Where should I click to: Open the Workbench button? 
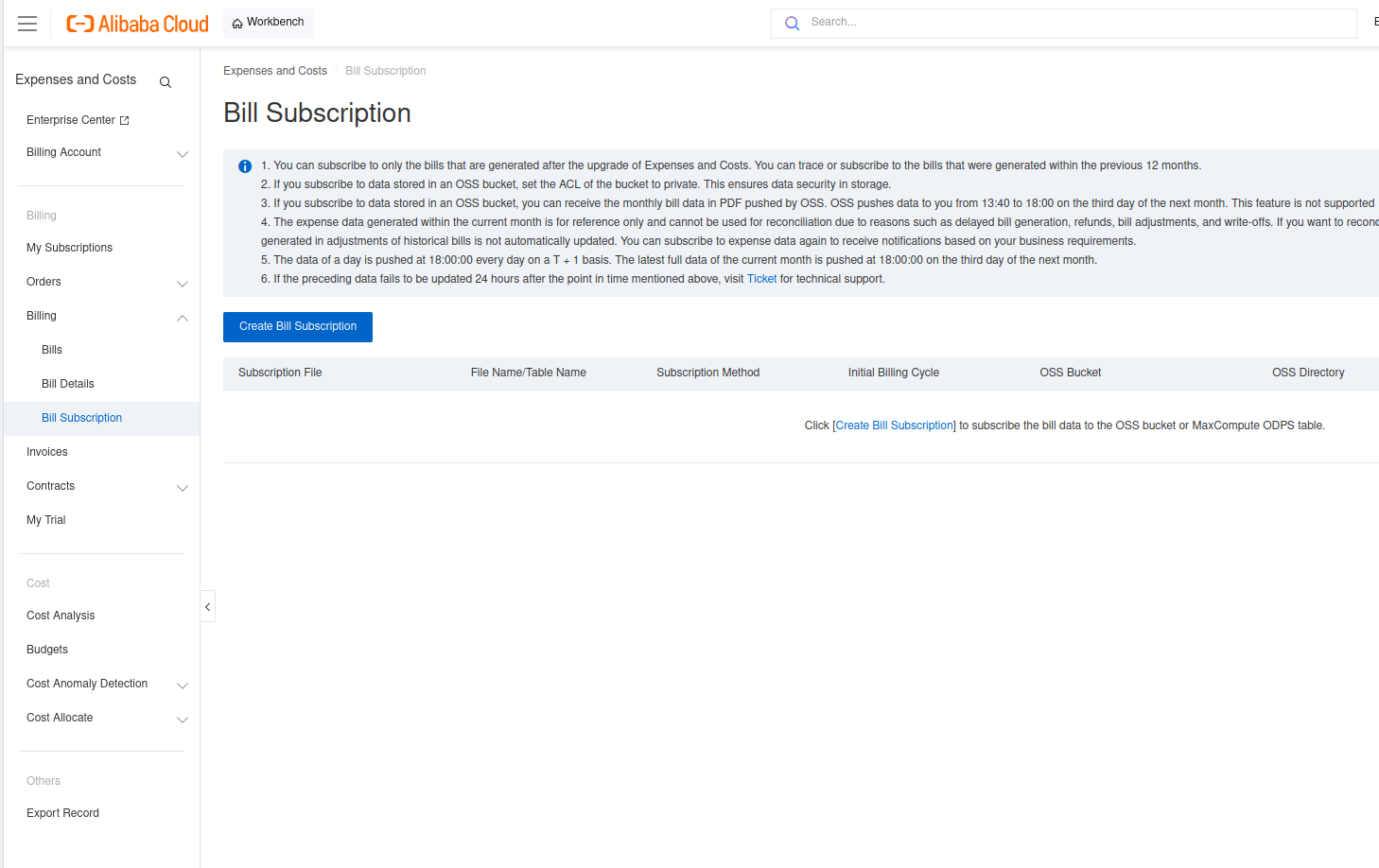tap(269, 23)
